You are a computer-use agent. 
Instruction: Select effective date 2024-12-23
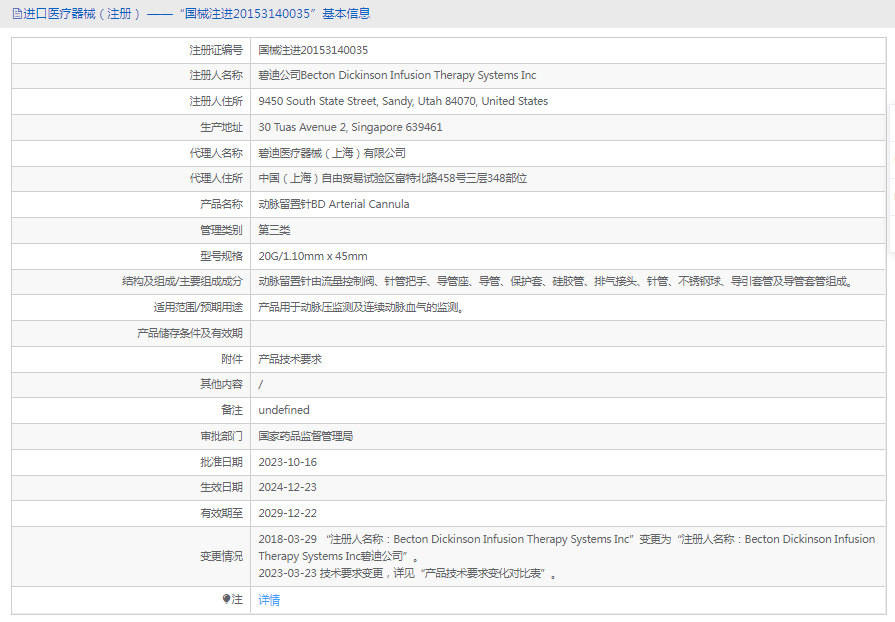287,487
